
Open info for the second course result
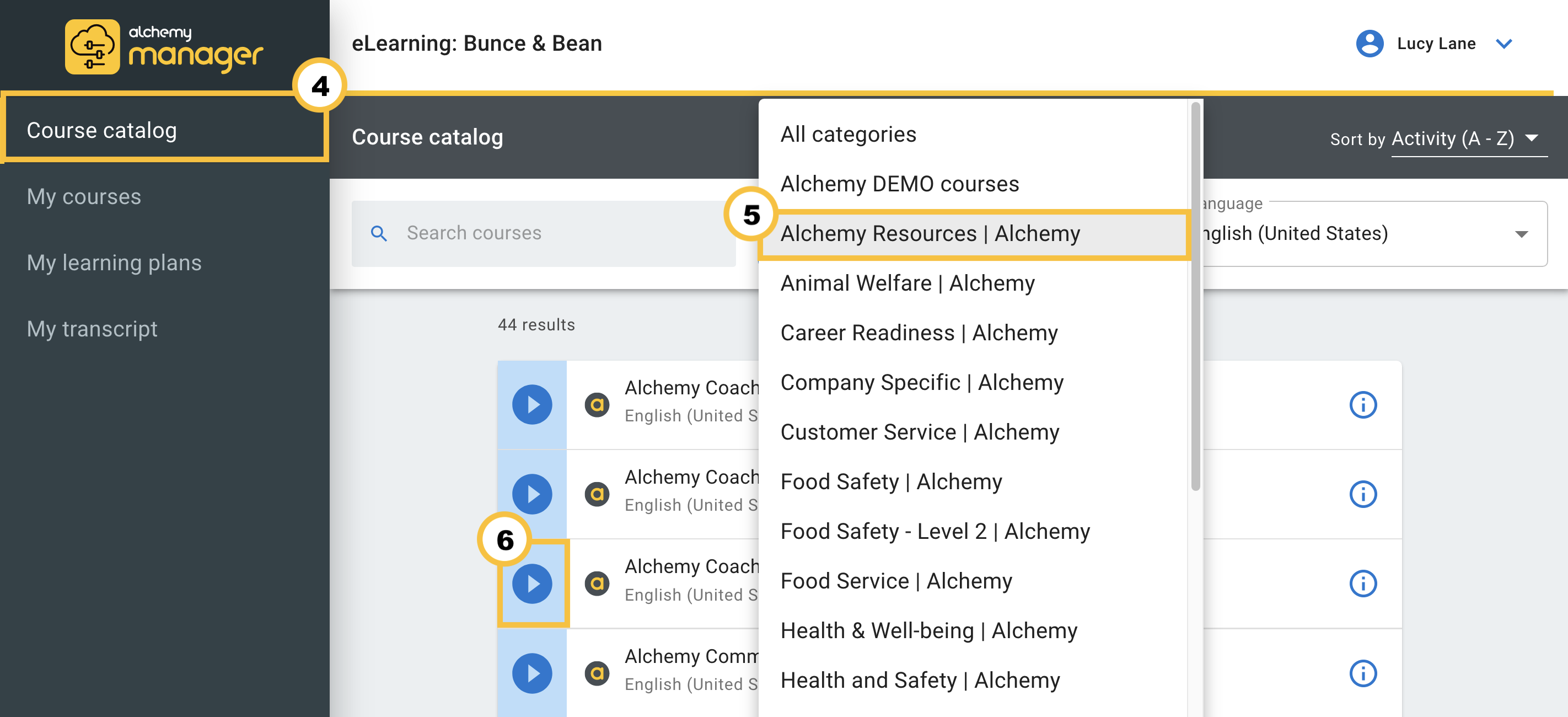tap(1363, 494)
